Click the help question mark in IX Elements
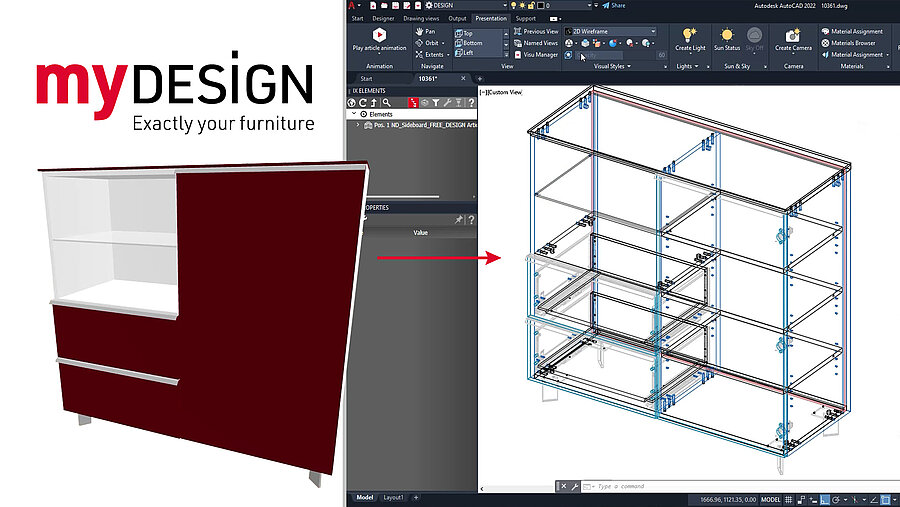The image size is (900, 507). pyautogui.click(x=471, y=103)
